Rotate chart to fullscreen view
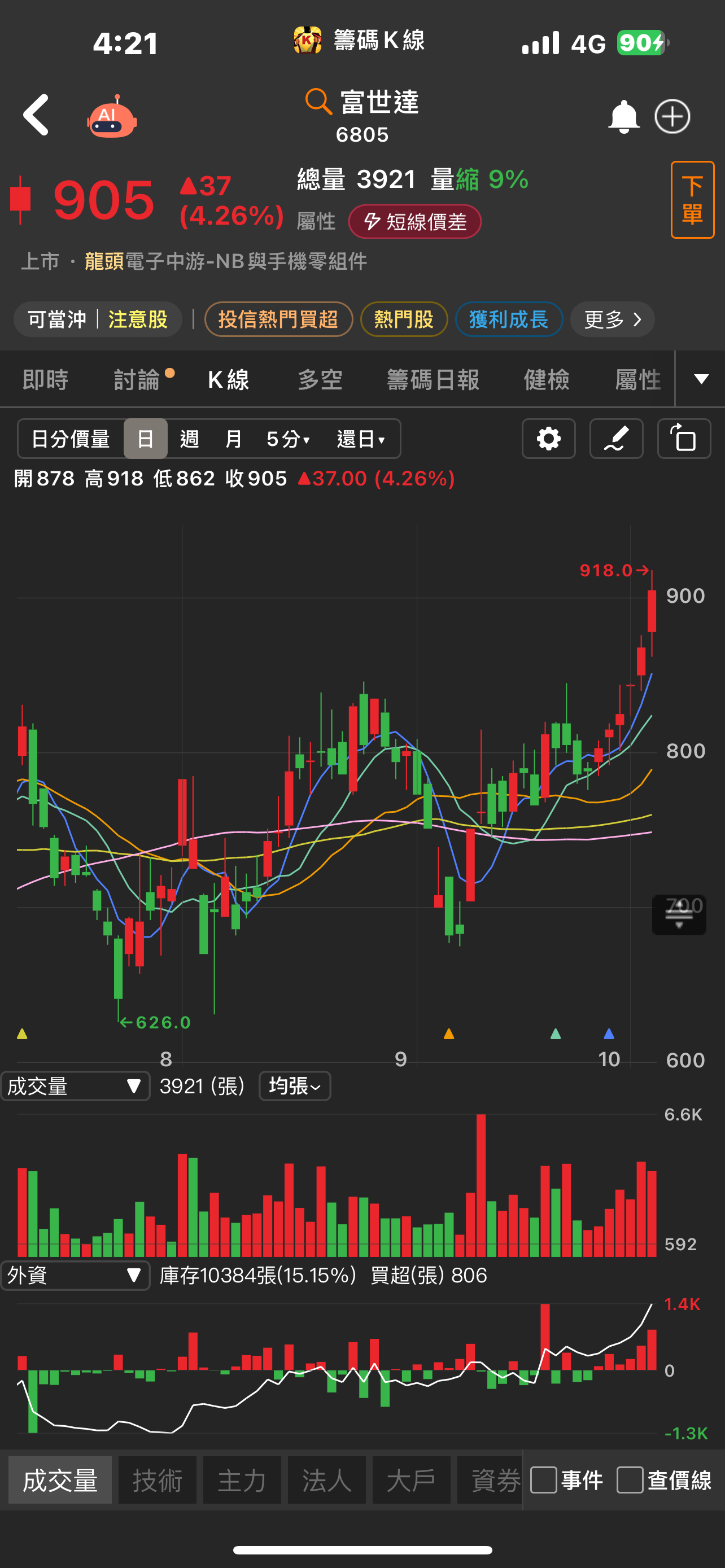725x1568 pixels. coord(684,438)
